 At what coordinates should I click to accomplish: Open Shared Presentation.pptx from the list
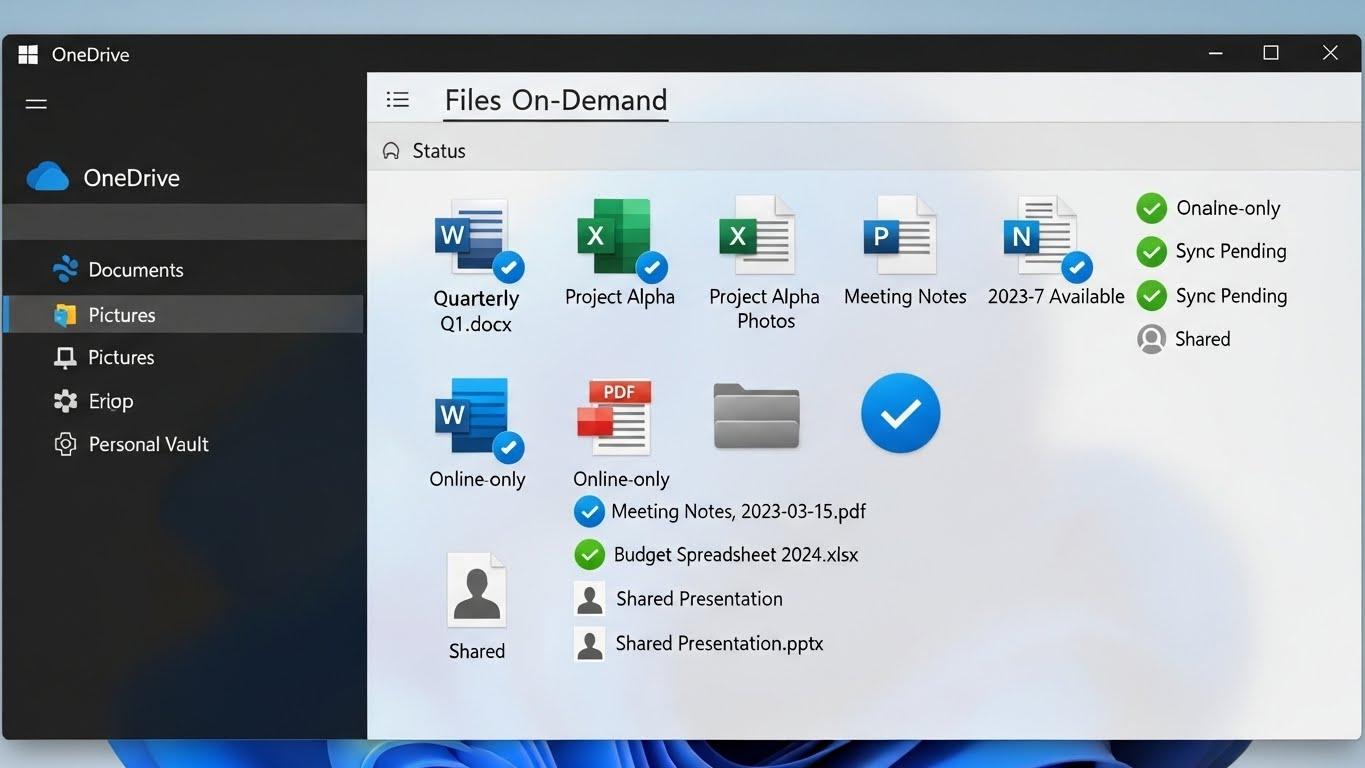click(719, 643)
